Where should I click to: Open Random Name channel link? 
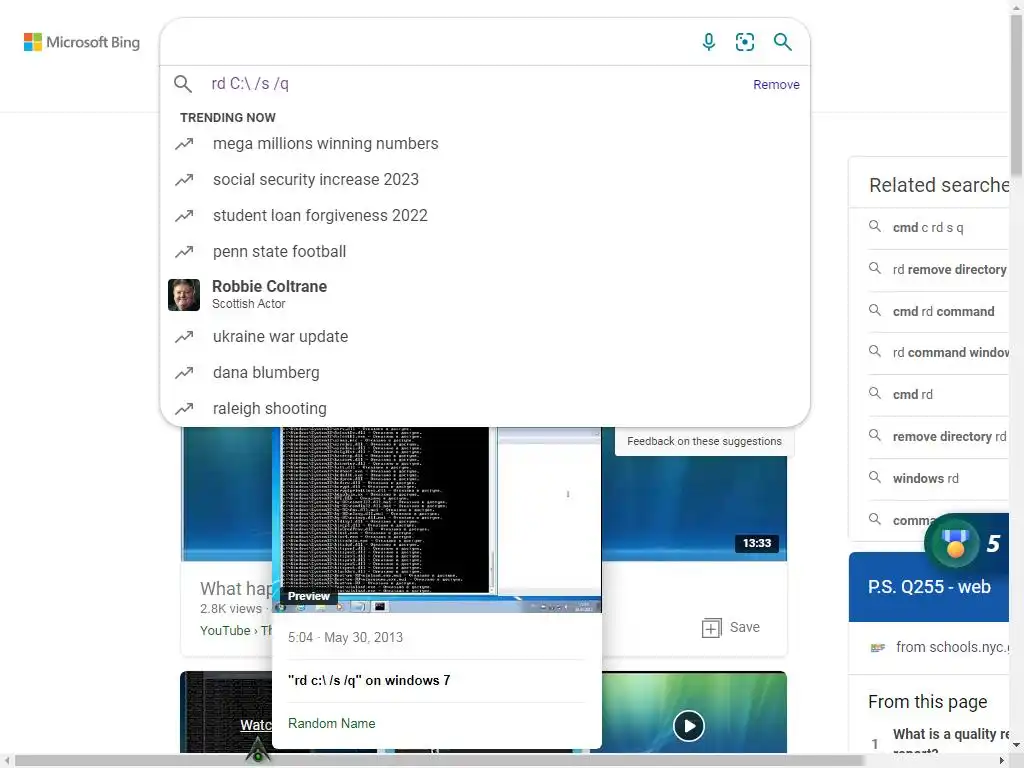(332, 724)
